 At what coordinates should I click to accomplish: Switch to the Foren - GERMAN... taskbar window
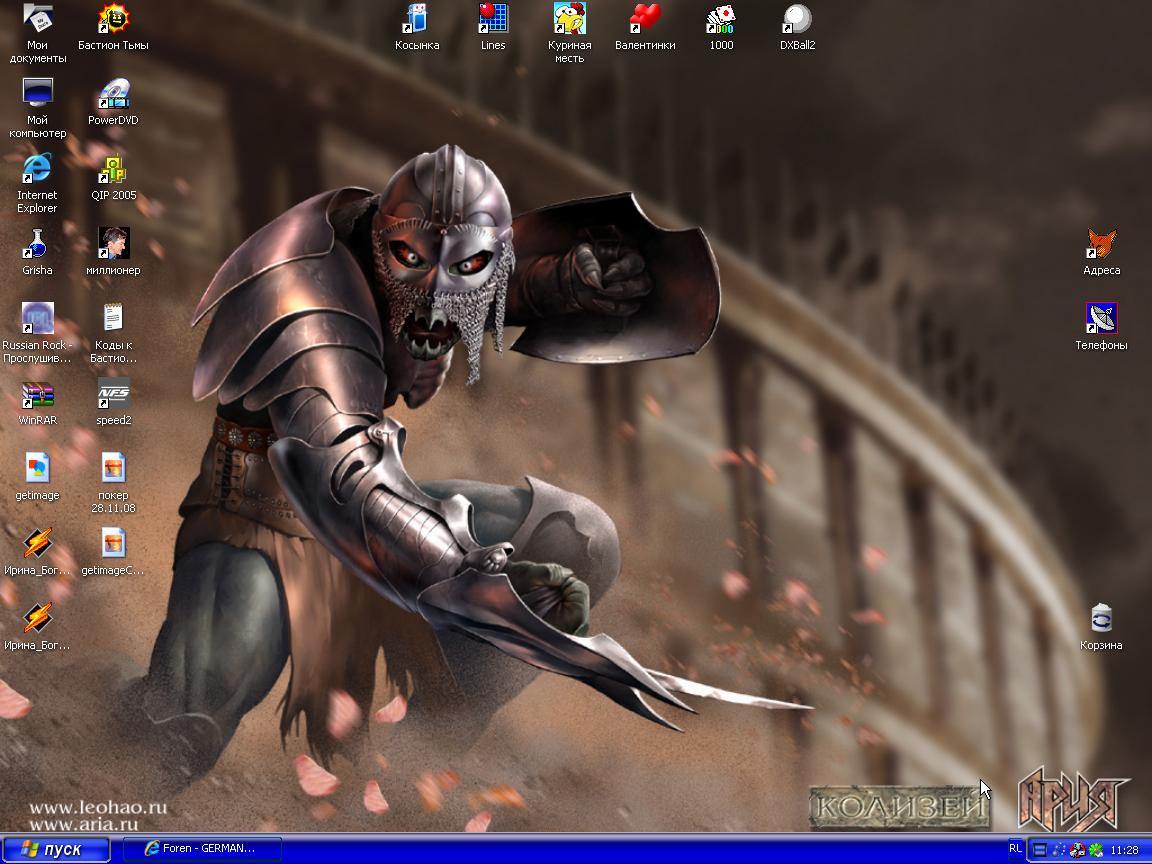point(201,849)
